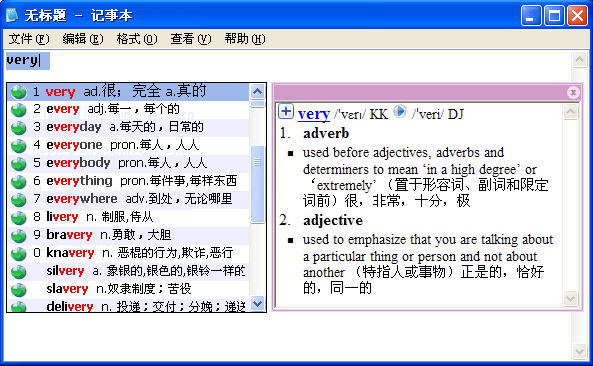Select suggestion 'everyday a.每天的'
The width and height of the screenshot is (593, 366).
click(128, 128)
